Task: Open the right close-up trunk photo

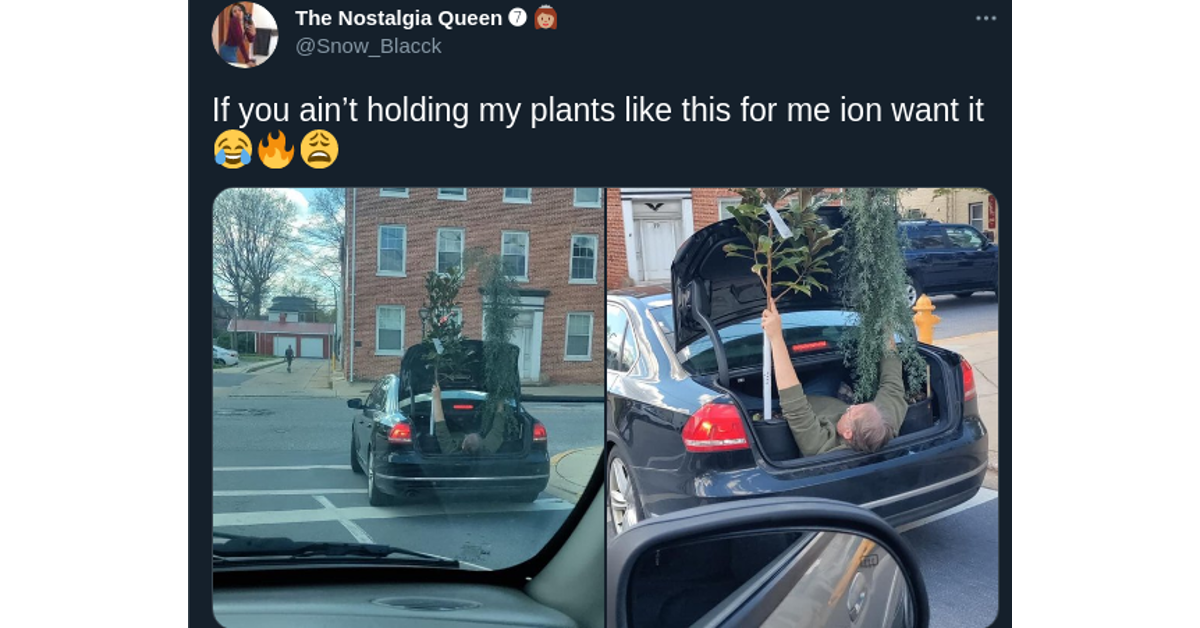Action: (x=803, y=408)
